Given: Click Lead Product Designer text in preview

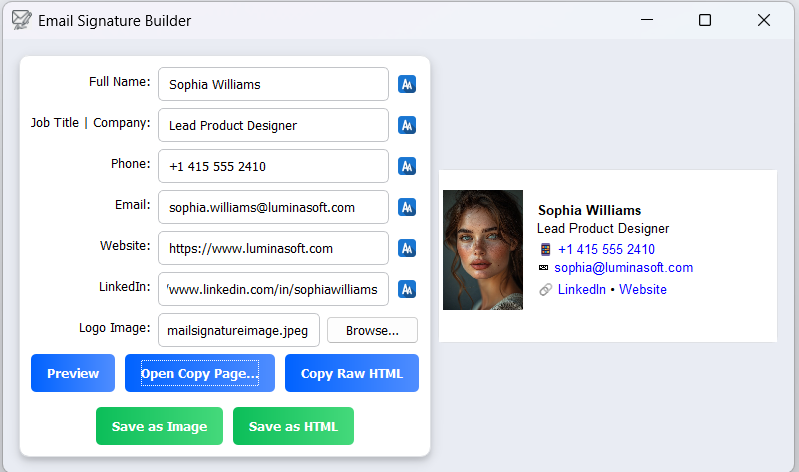Looking at the screenshot, I should 603,228.
